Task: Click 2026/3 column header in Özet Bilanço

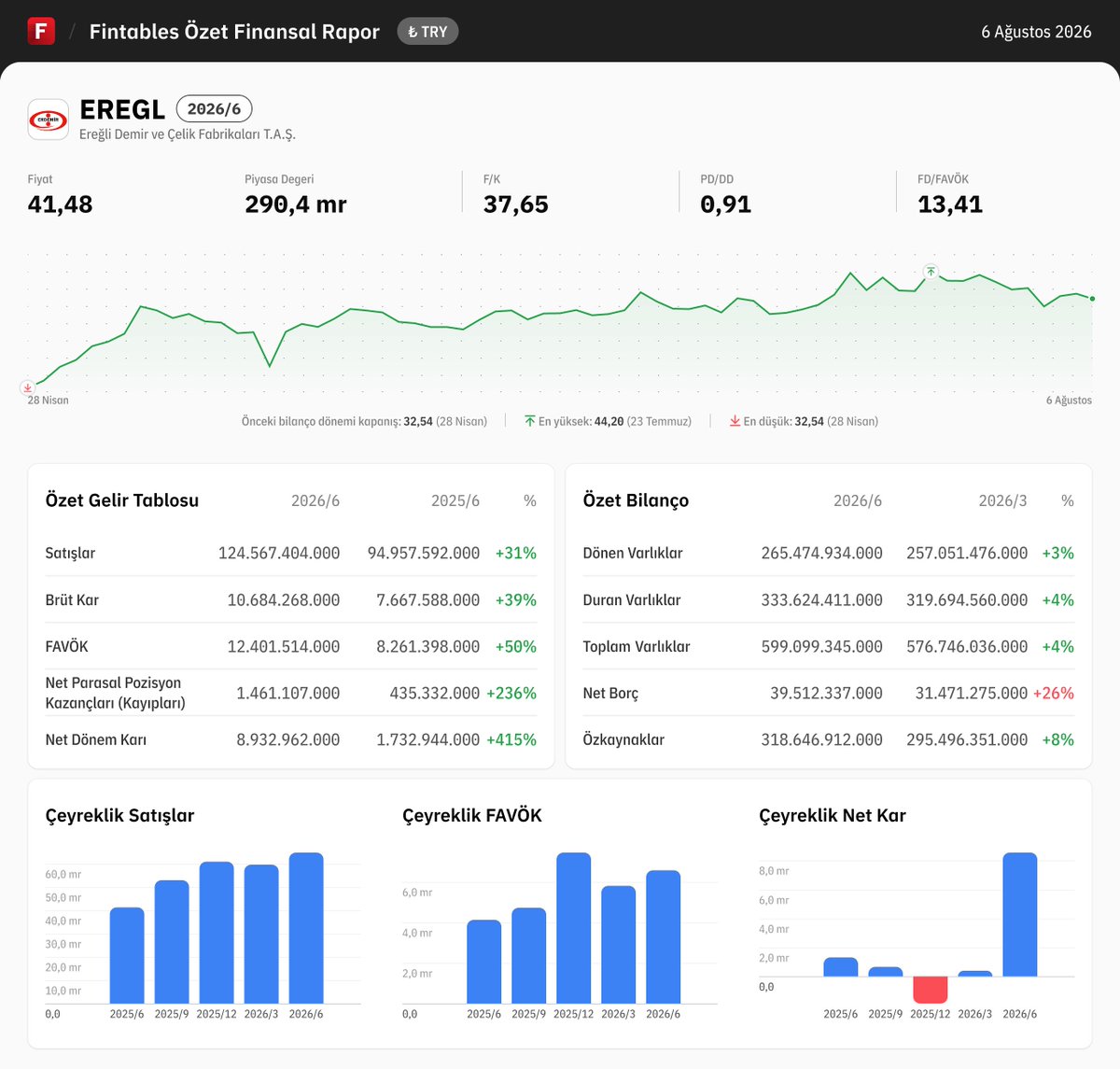Action: click(1002, 500)
